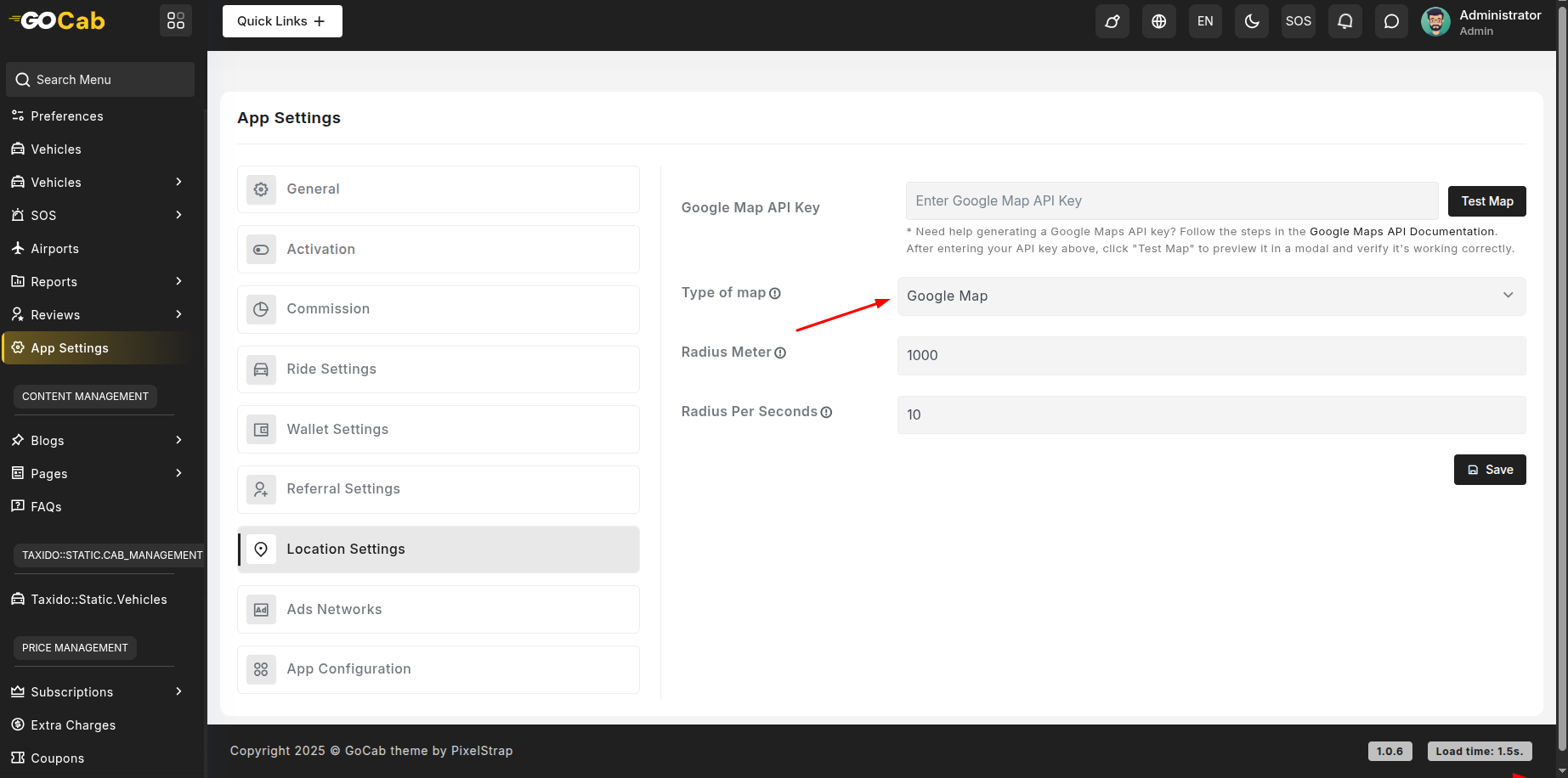
Task: Click the grid menu icon beside GoCab logo
Action: click(x=176, y=20)
